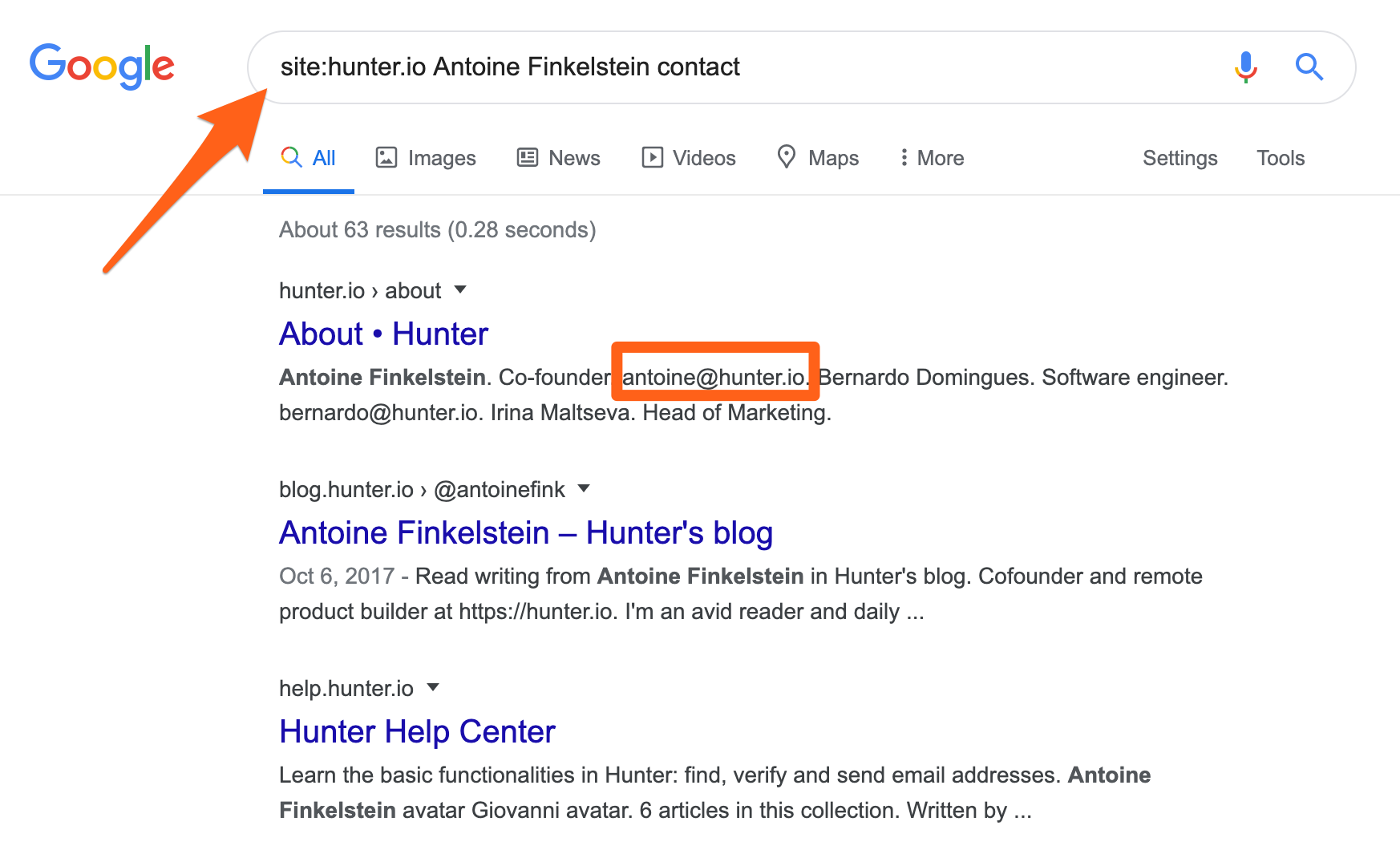Expand dropdown arrow next to help.hunter.io

click(x=433, y=687)
